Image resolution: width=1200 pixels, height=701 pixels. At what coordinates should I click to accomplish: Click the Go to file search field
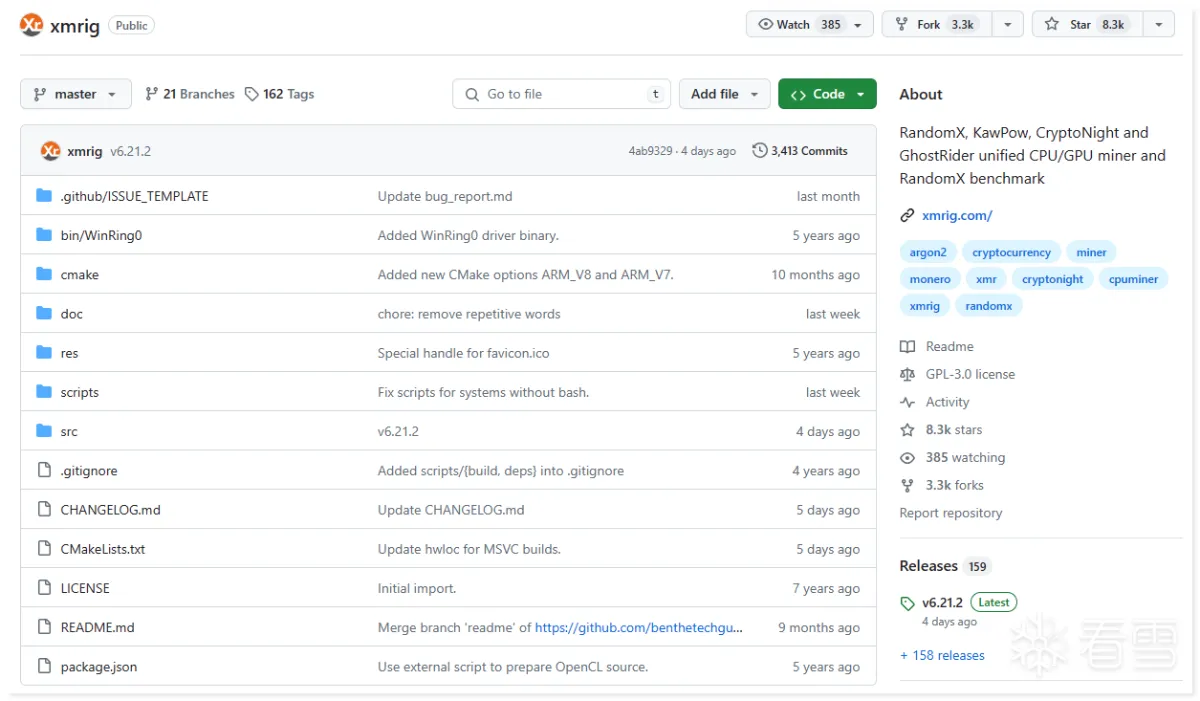pos(560,94)
